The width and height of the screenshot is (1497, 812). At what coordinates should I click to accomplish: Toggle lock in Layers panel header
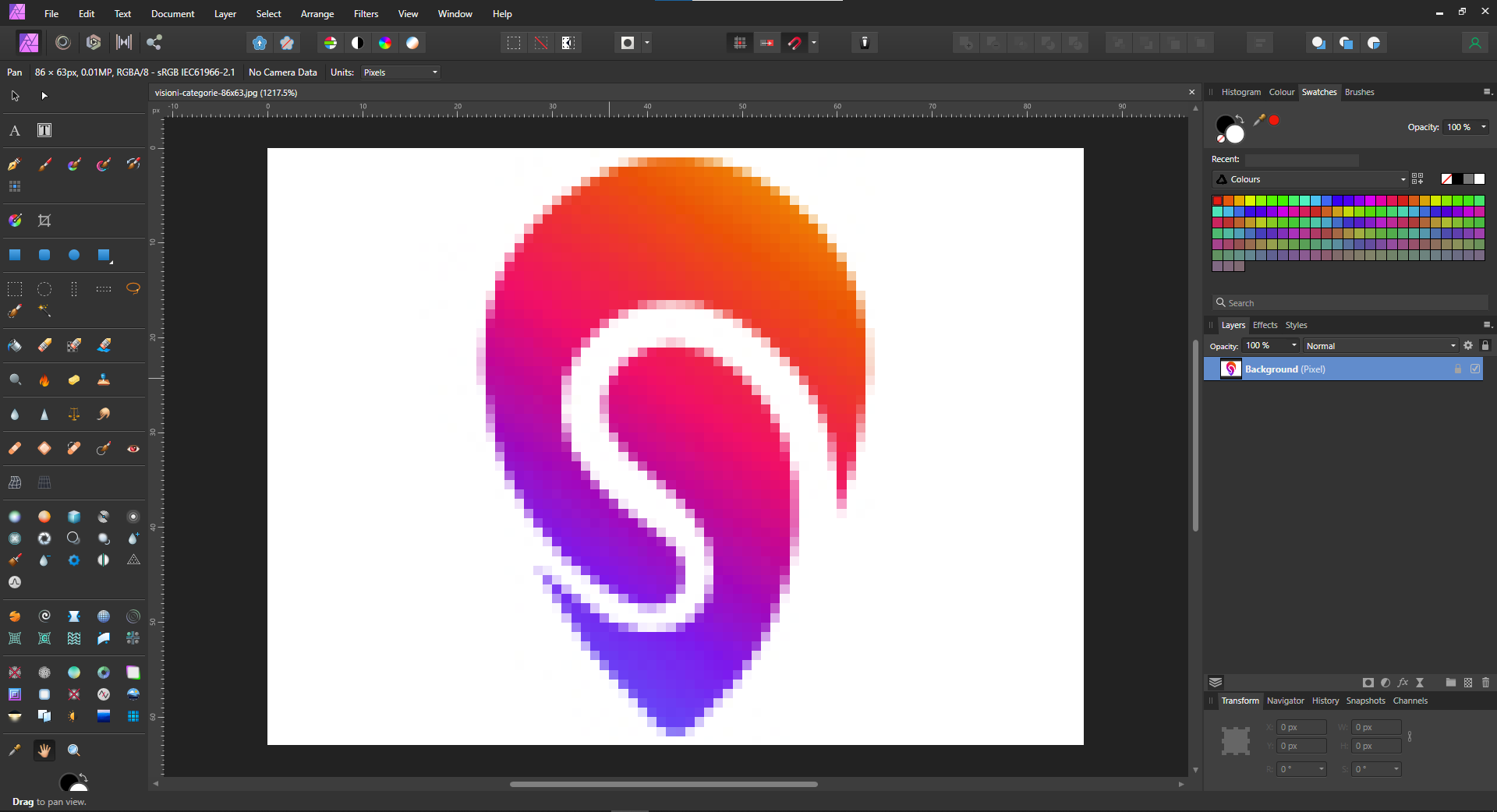click(x=1485, y=345)
